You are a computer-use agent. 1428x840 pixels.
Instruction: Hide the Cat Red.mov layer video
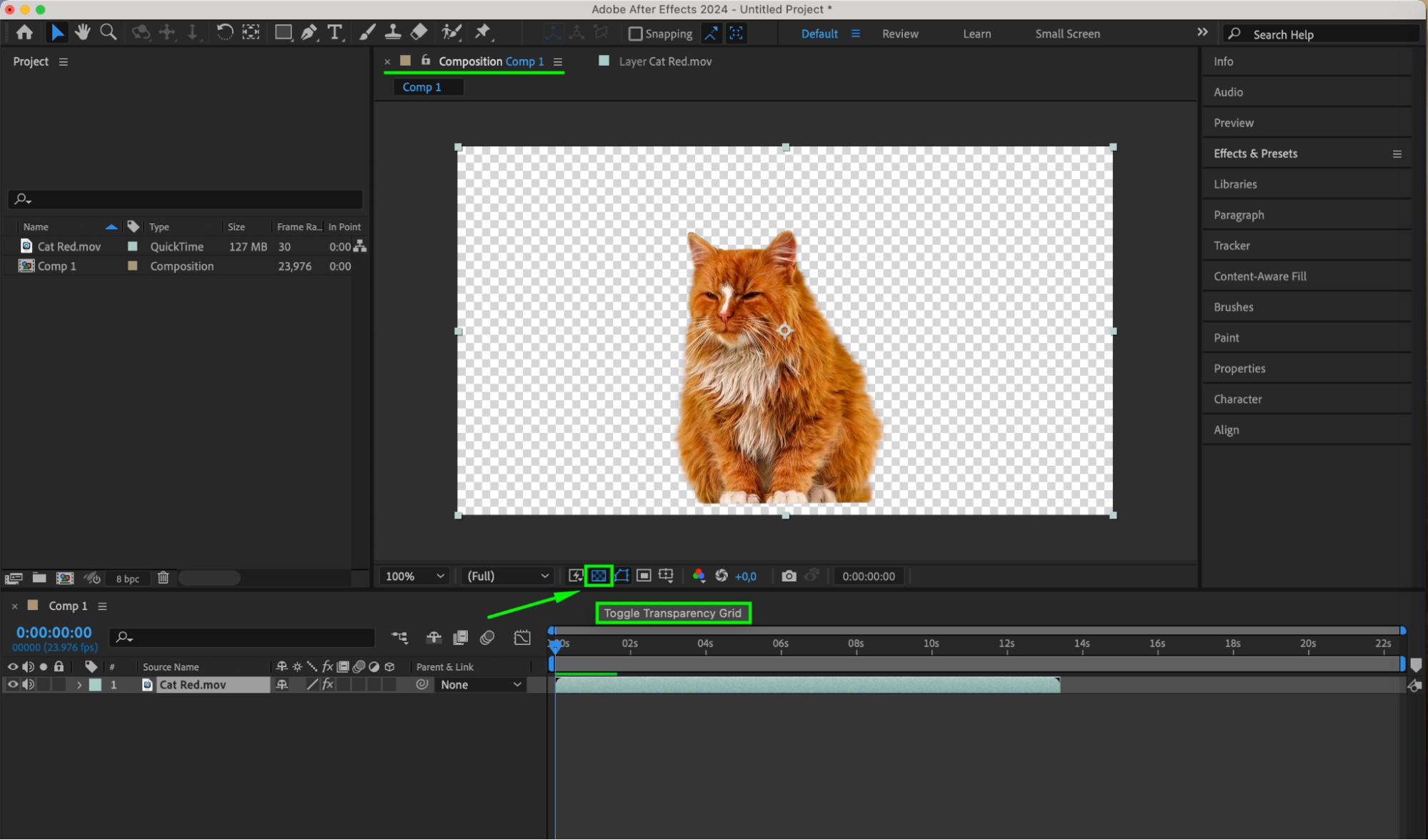click(x=12, y=684)
